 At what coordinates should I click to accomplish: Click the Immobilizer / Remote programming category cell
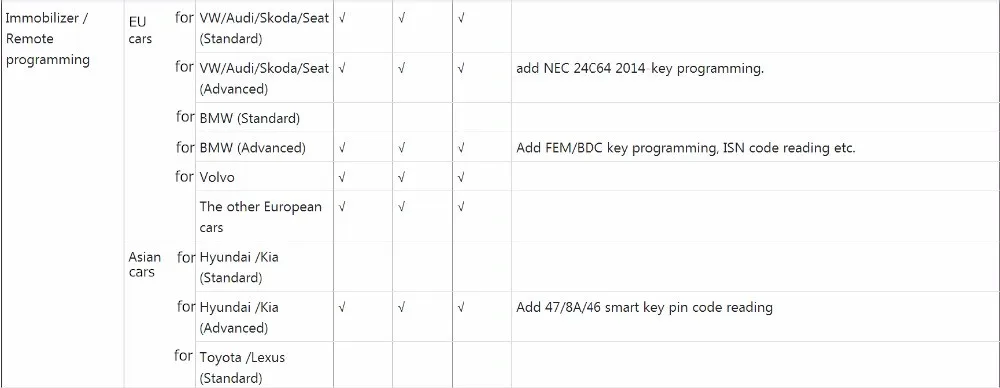pyautogui.click(x=48, y=39)
